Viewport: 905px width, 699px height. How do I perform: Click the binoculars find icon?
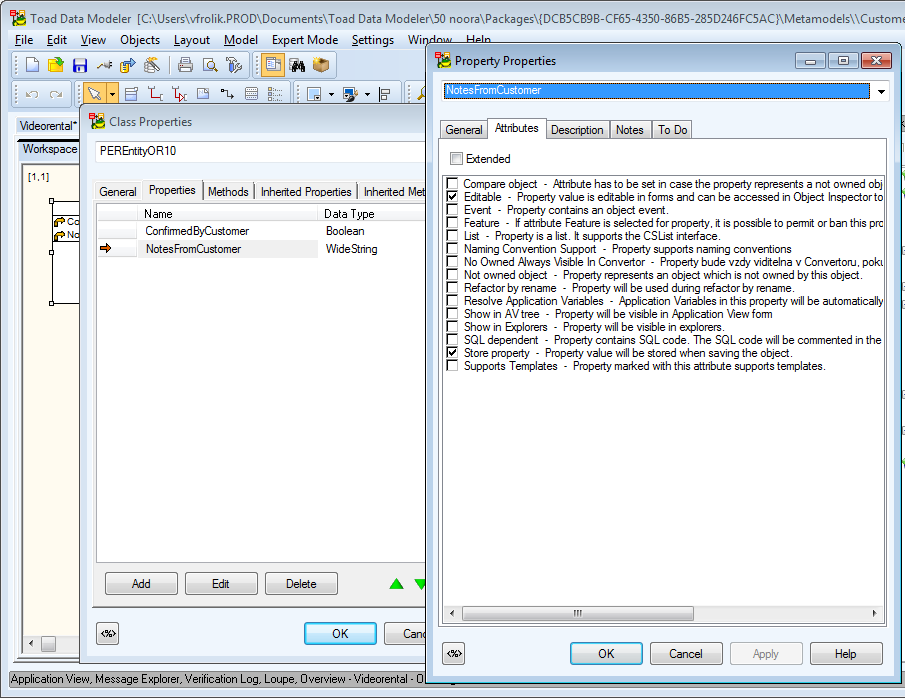tap(297, 65)
